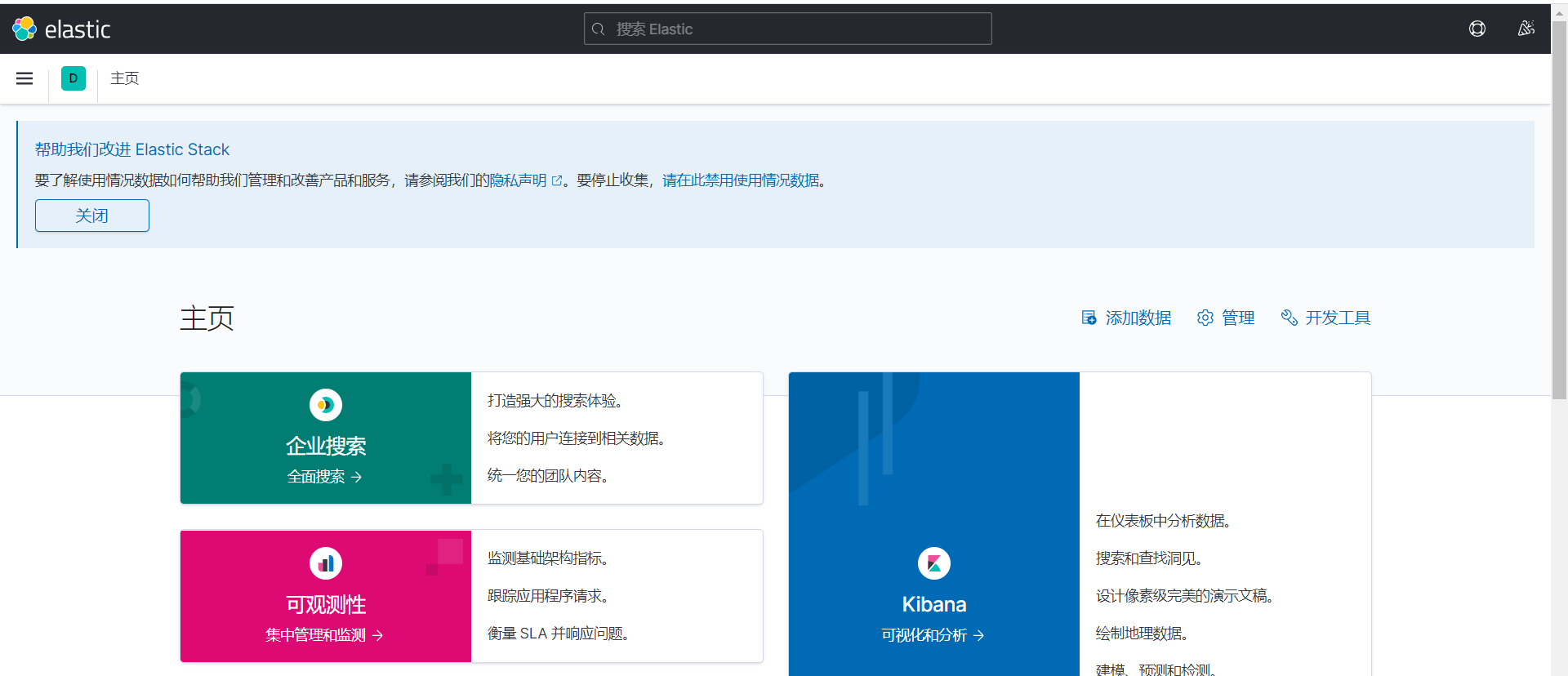The image size is (1568, 676).
Task: Click text 衡量 SLA 并响应问题。
Action: [x=559, y=634]
